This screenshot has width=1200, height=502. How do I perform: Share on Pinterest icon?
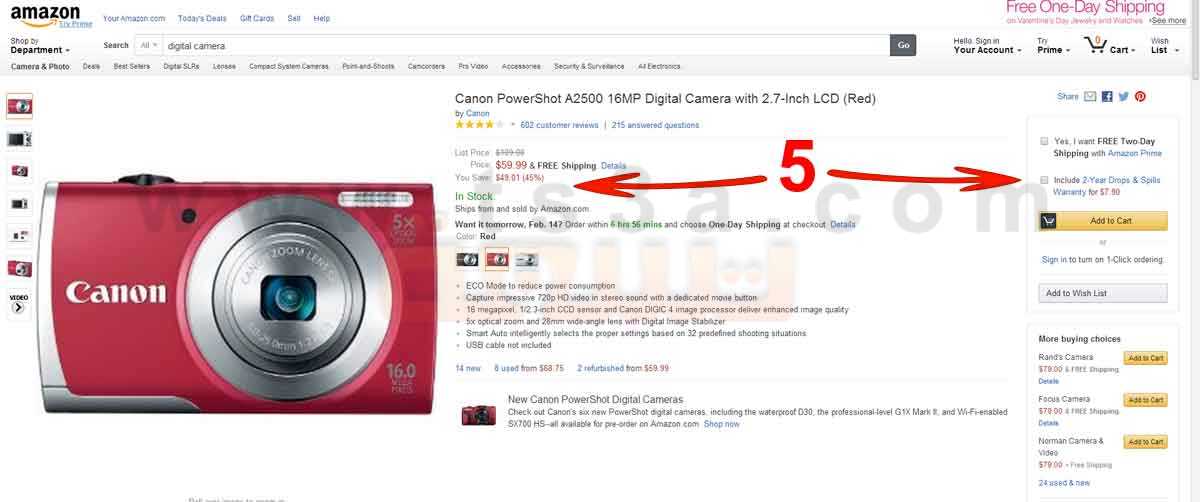click(x=1140, y=97)
